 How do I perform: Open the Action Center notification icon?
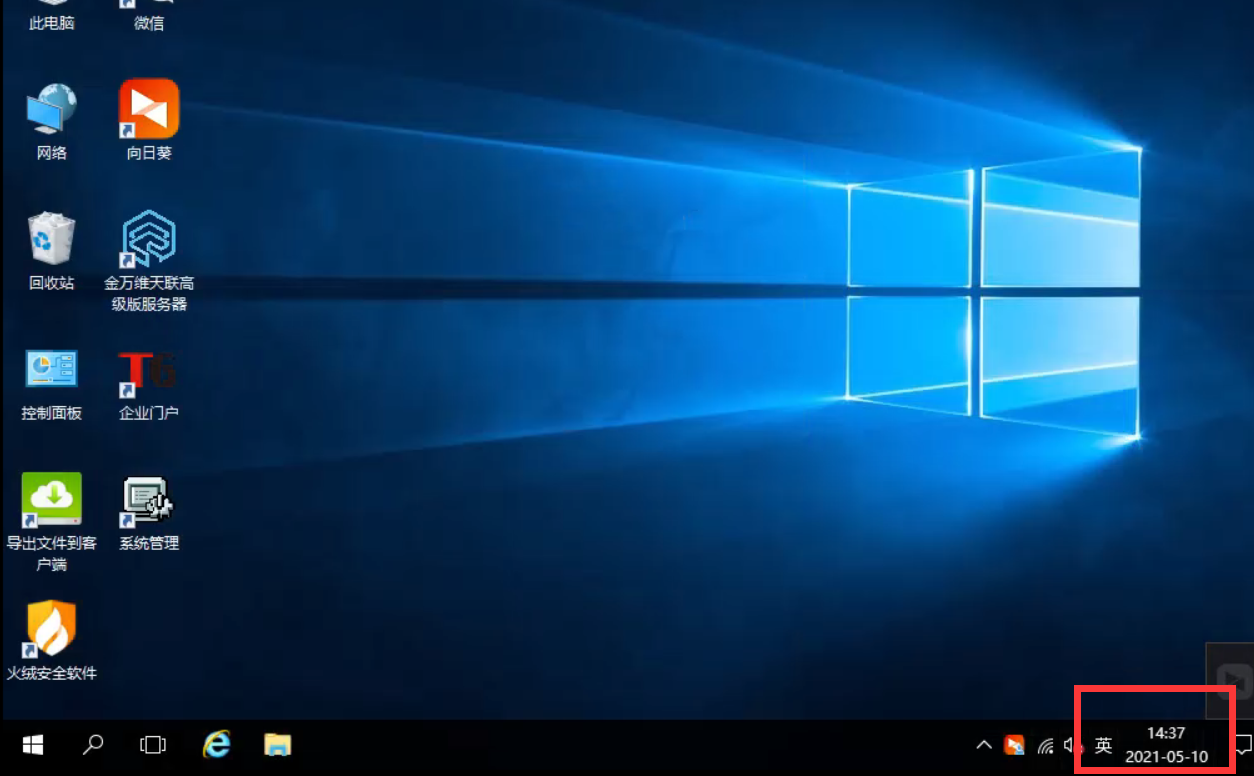tap(1243, 746)
